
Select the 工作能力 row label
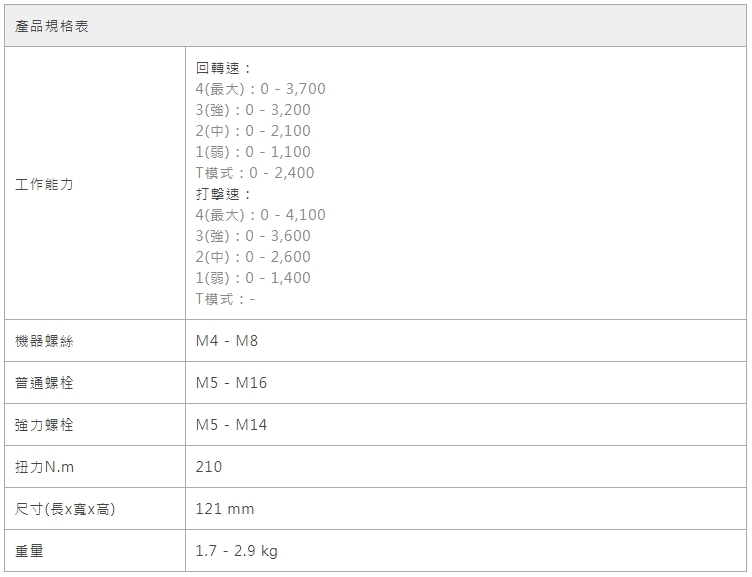(44, 185)
